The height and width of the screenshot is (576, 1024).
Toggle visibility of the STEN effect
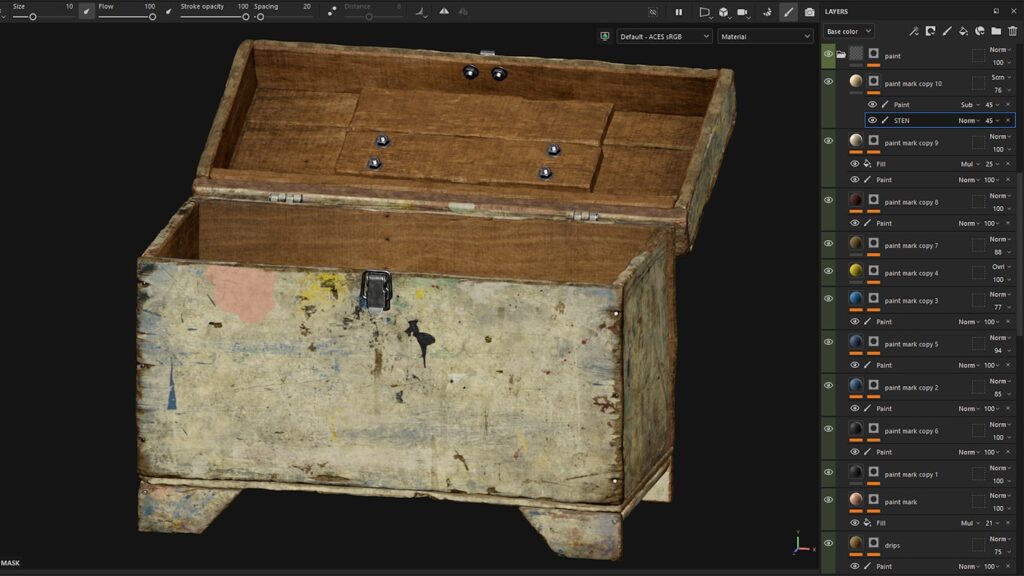[872, 120]
